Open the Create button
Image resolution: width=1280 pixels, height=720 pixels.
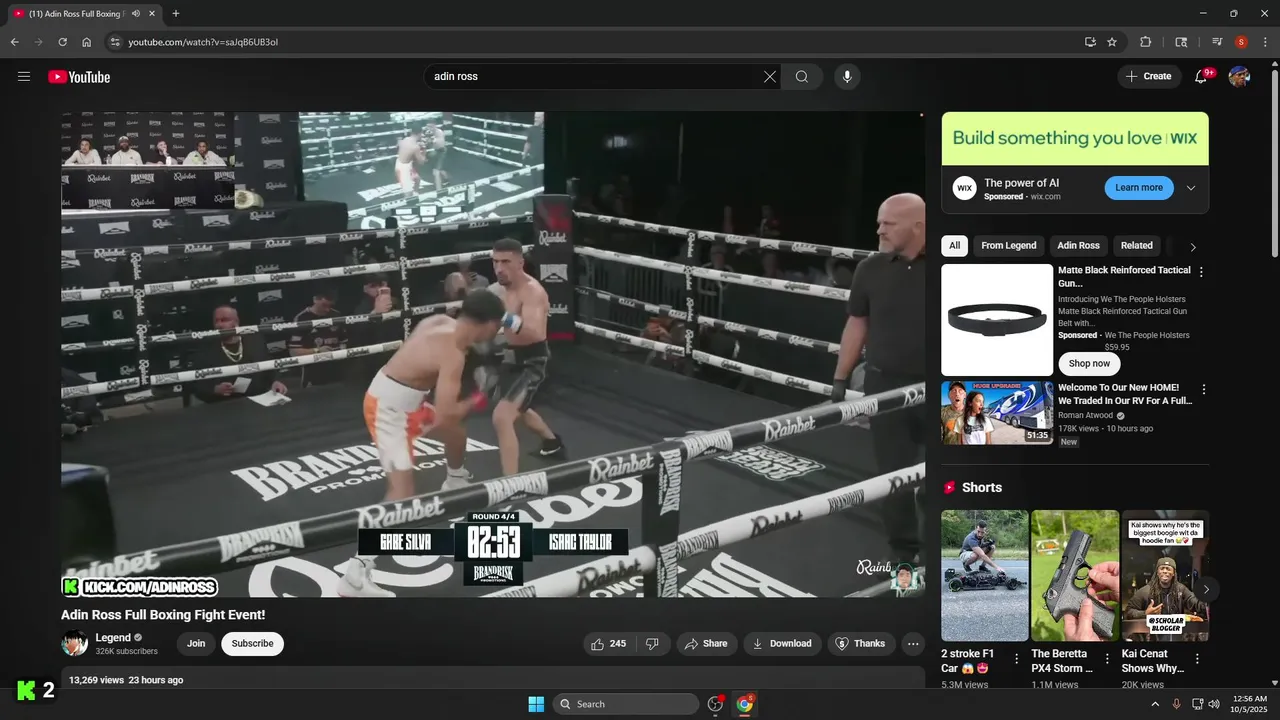click(x=1149, y=77)
